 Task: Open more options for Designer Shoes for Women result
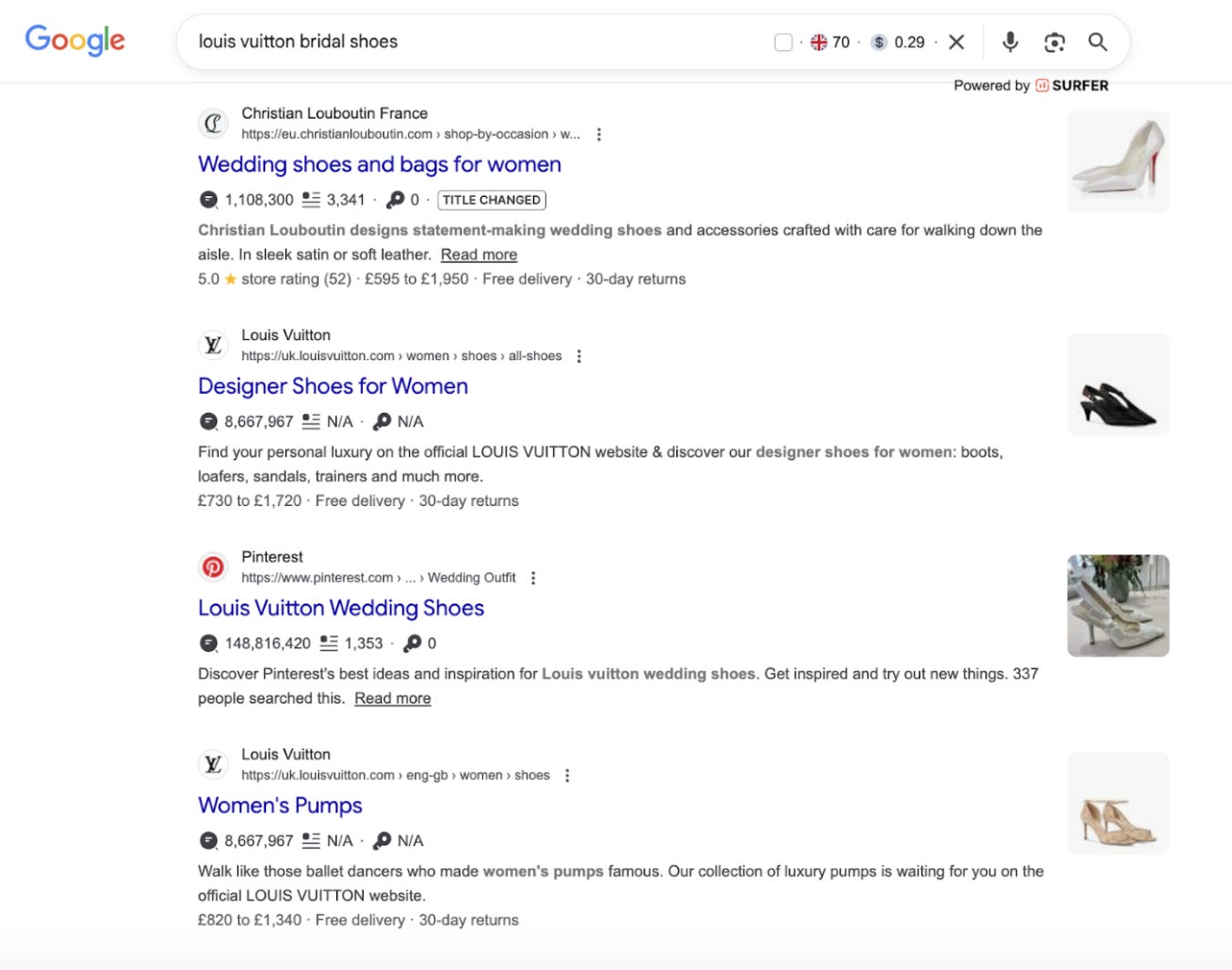point(579,356)
